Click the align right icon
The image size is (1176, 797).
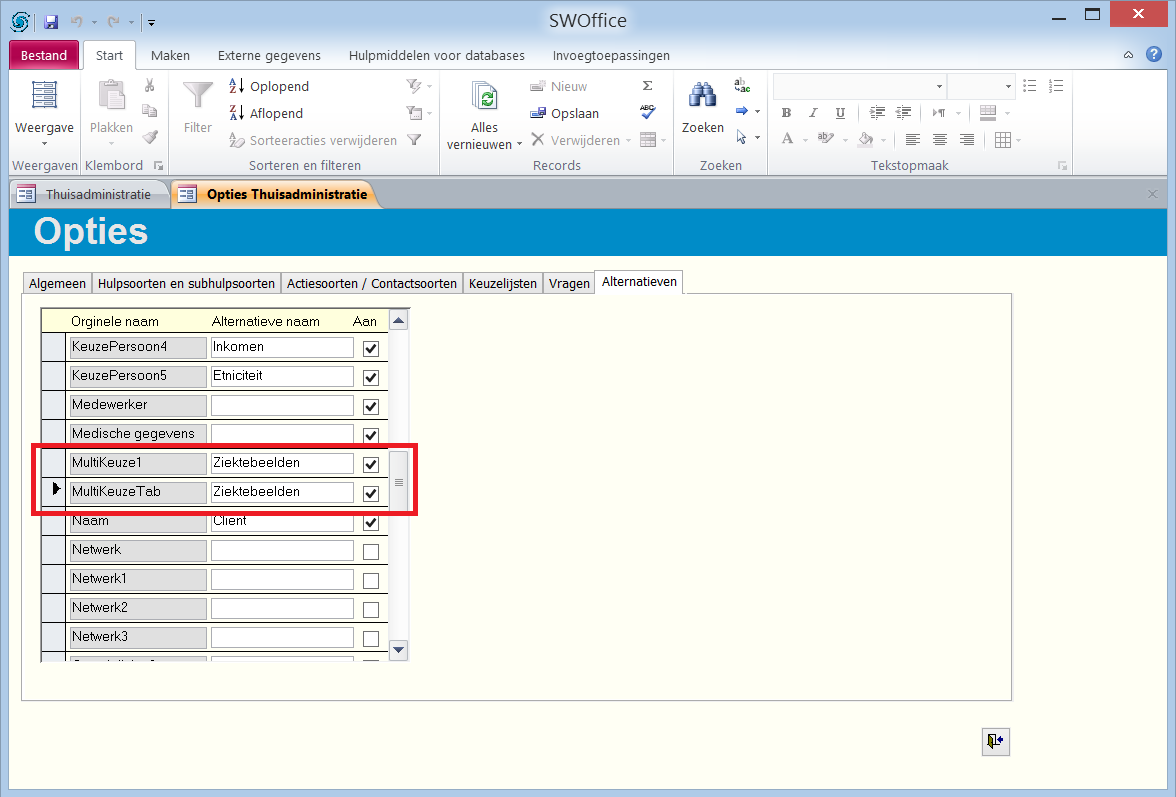(x=967, y=139)
